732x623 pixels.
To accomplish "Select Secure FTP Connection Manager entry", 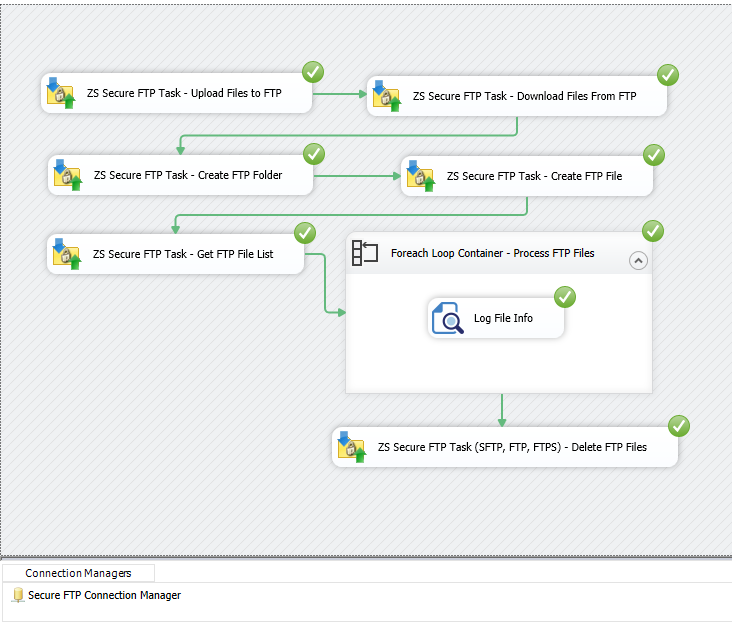I will tap(104, 595).
